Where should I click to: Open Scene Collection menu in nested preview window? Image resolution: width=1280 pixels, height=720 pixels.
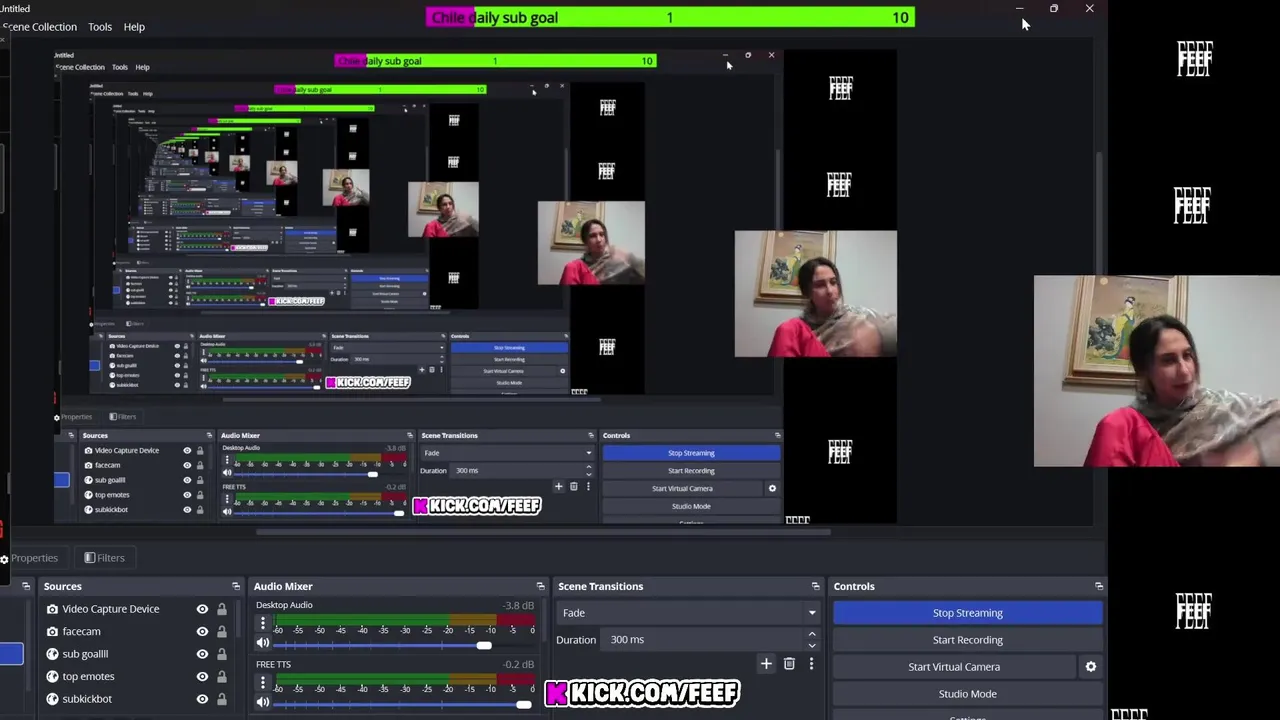(x=80, y=67)
